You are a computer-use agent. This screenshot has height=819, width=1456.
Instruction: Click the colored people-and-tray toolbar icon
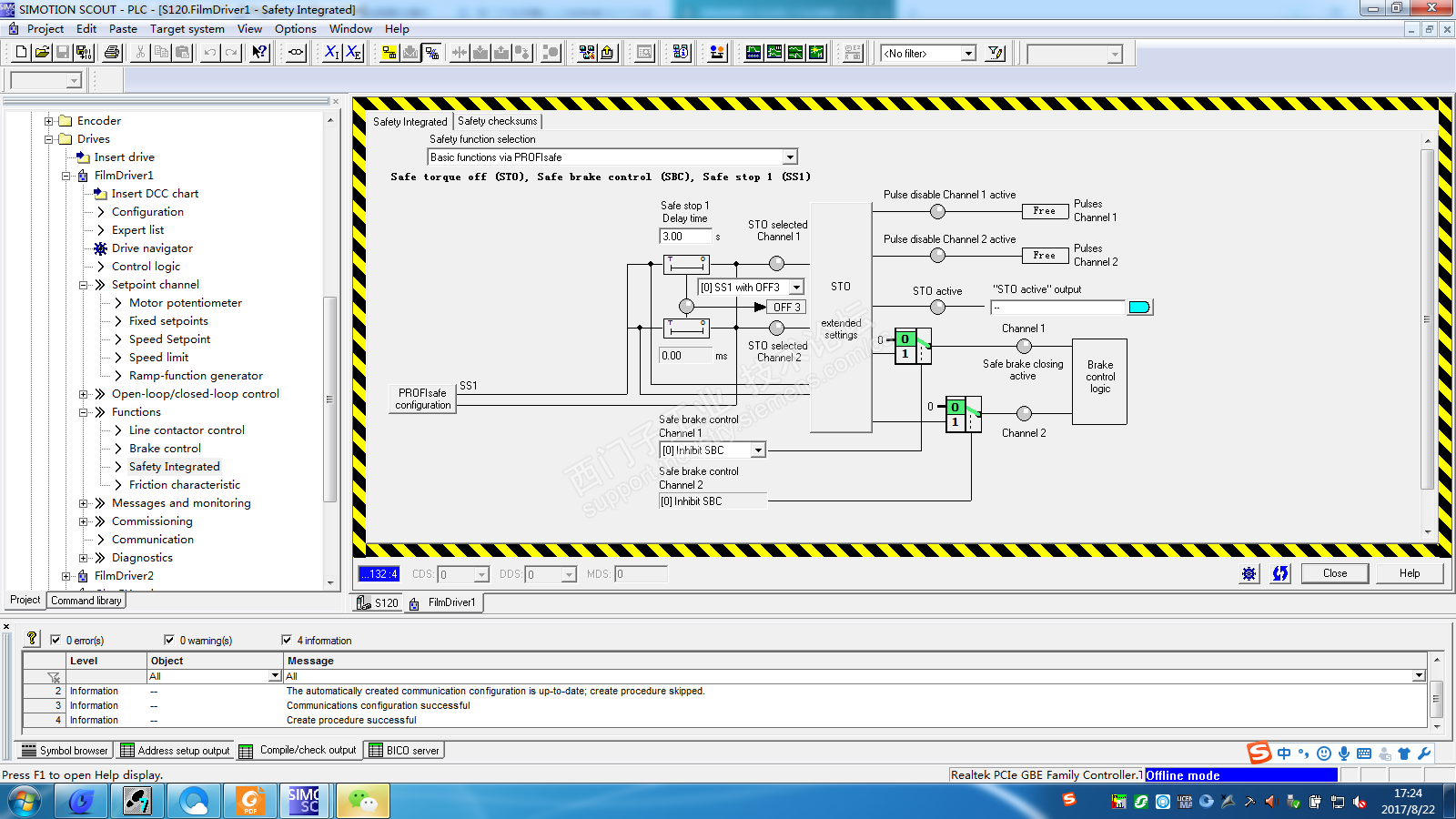pyautogui.click(x=717, y=53)
